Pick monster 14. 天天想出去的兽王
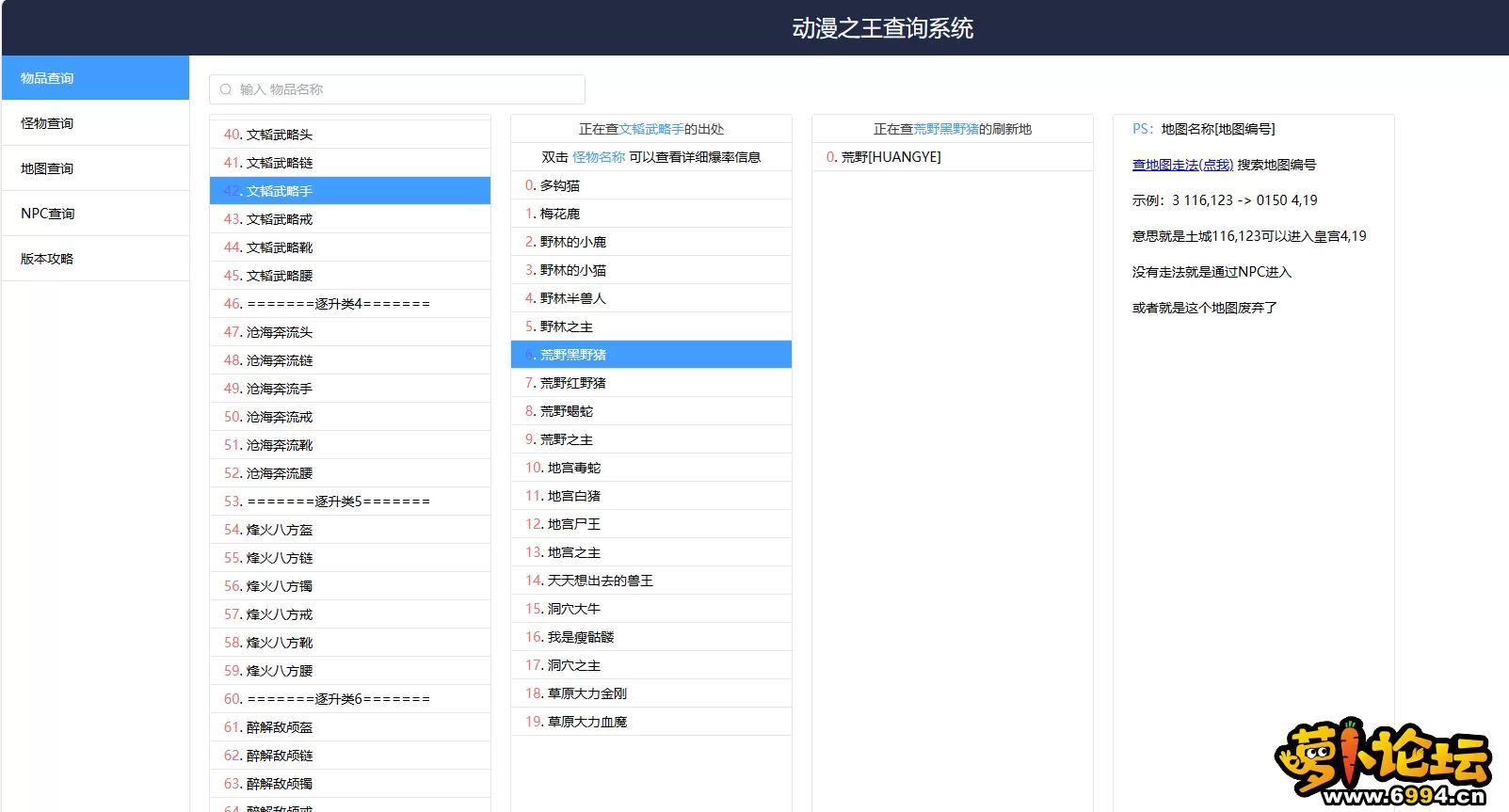Screen dimensions: 1509x812 [x=651, y=581]
